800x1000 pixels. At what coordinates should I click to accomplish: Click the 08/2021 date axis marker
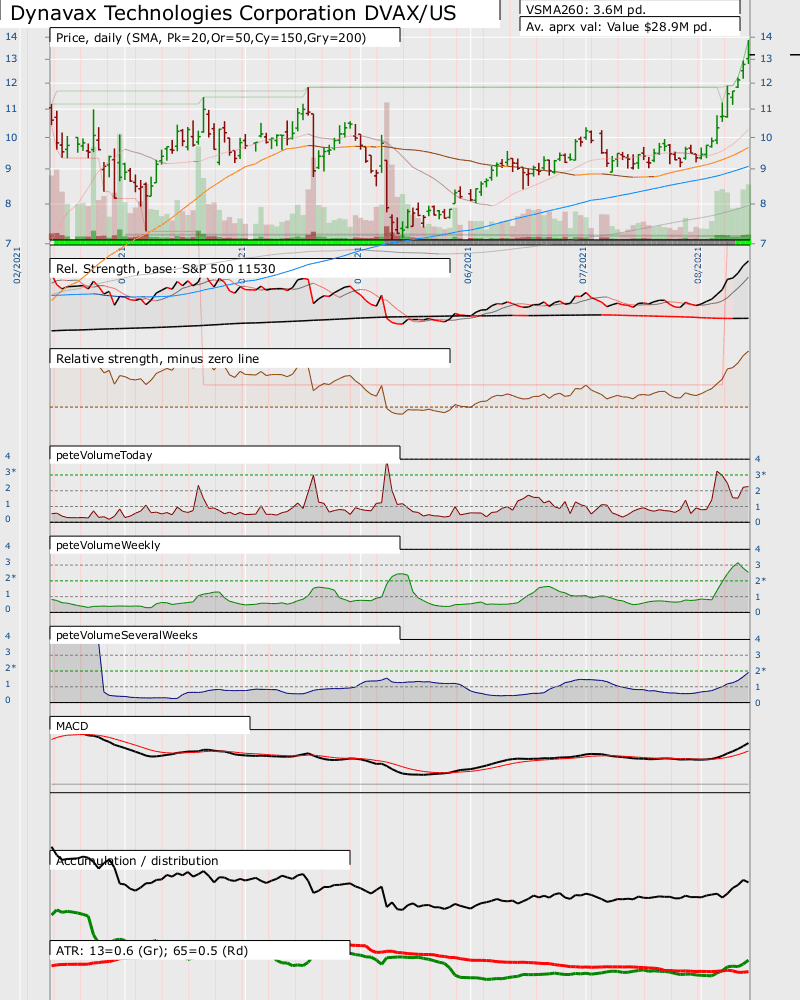[x=698, y=265]
